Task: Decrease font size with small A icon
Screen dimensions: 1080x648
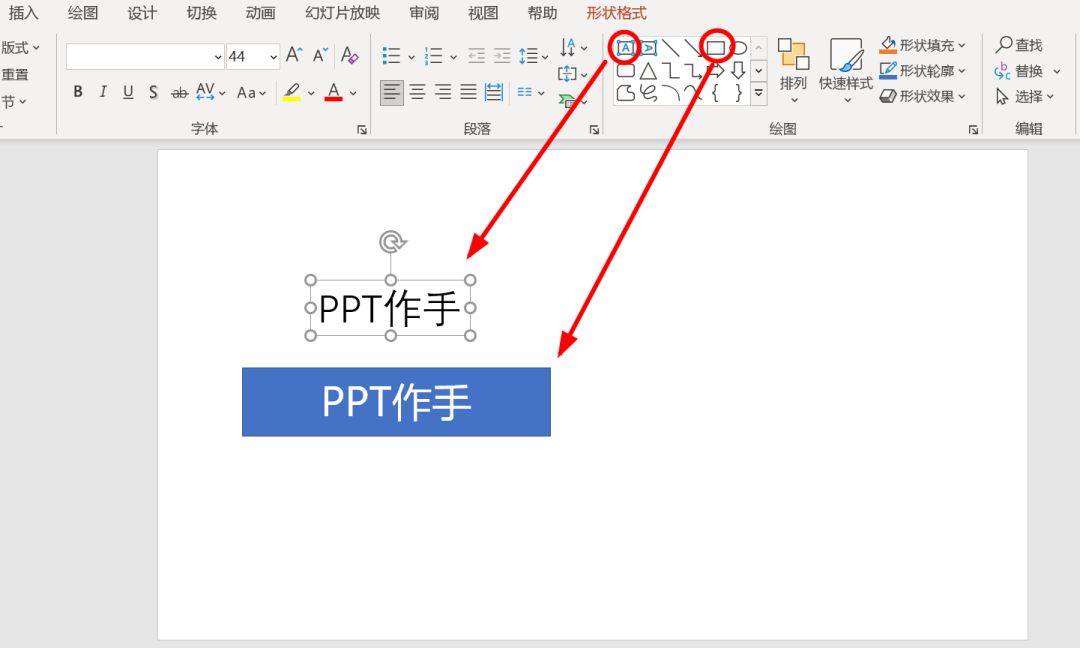Action: (x=320, y=55)
